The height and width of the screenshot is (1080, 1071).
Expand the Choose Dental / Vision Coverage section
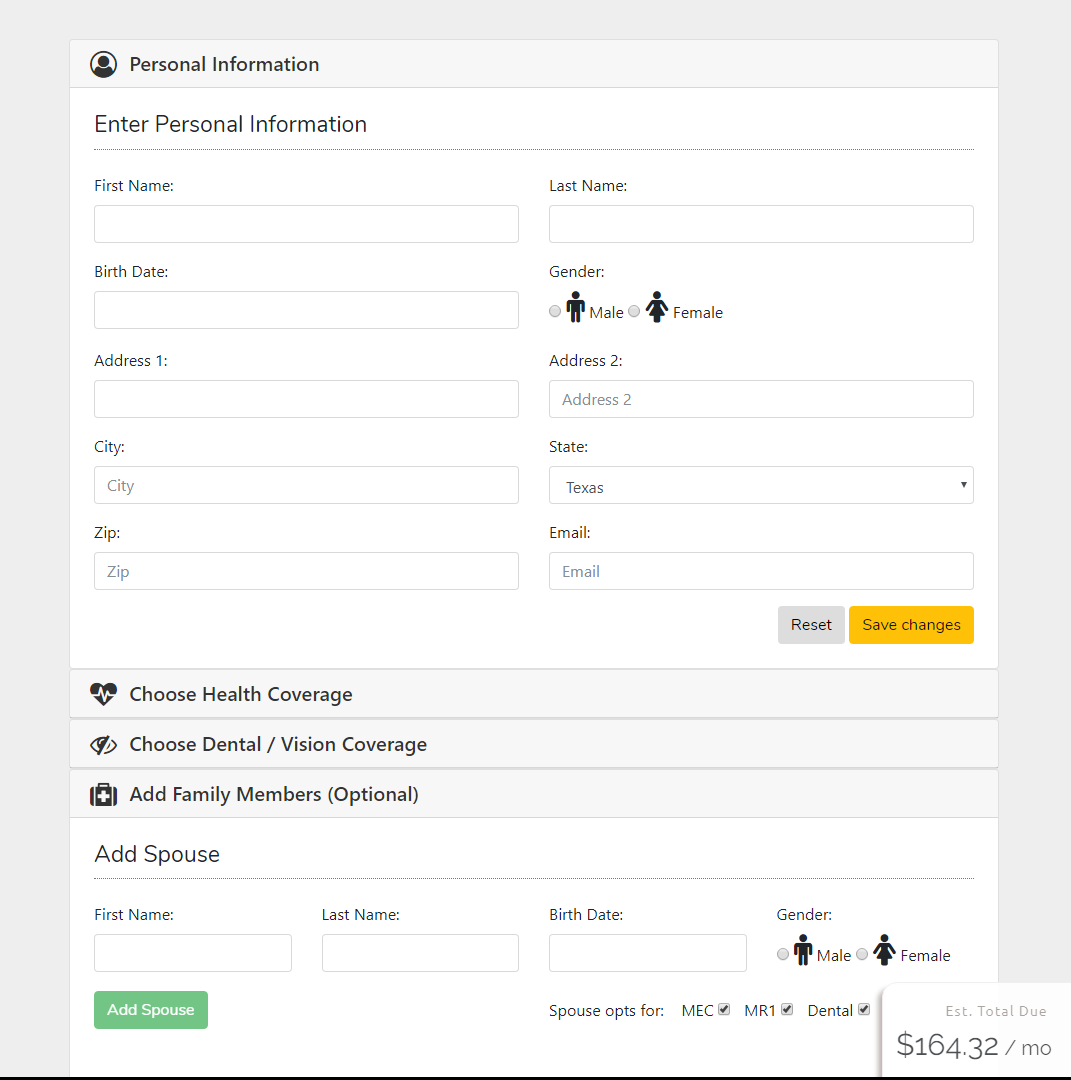(x=278, y=744)
